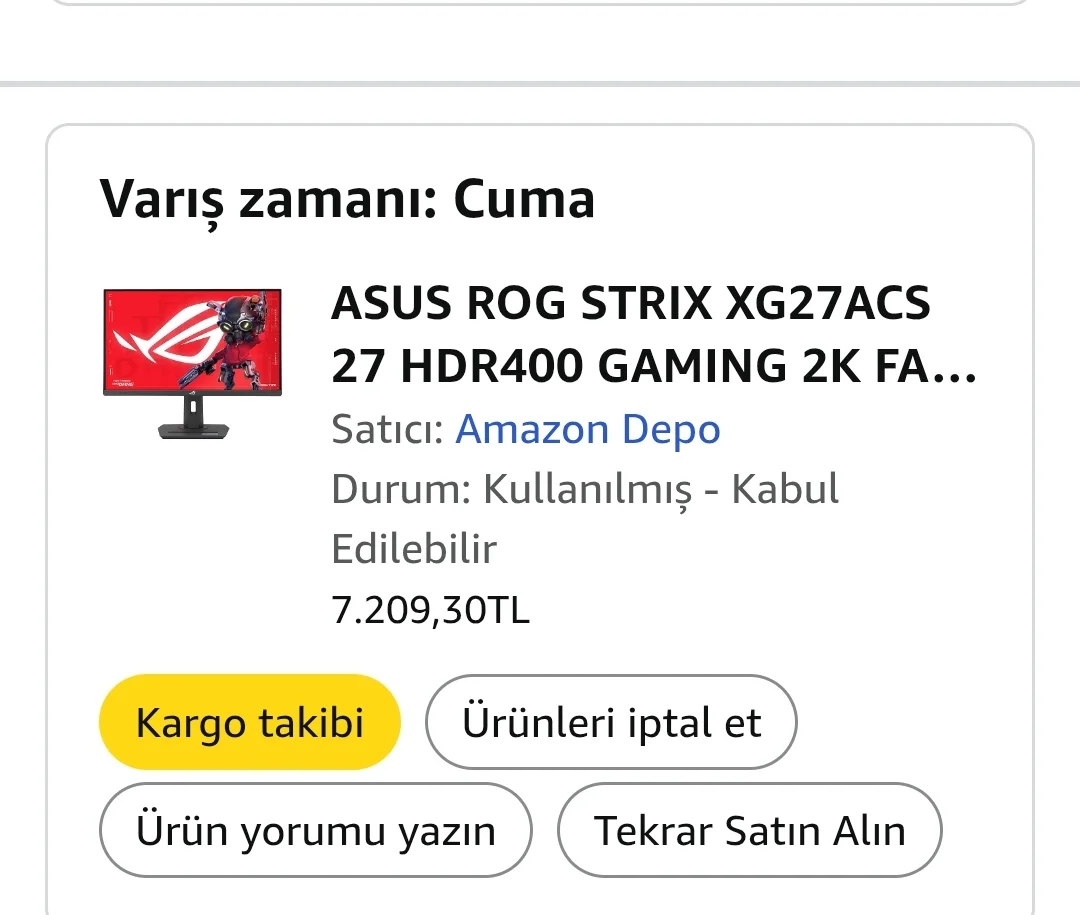
Task: Open the ASUS monitor product thumbnail
Action: click(193, 364)
